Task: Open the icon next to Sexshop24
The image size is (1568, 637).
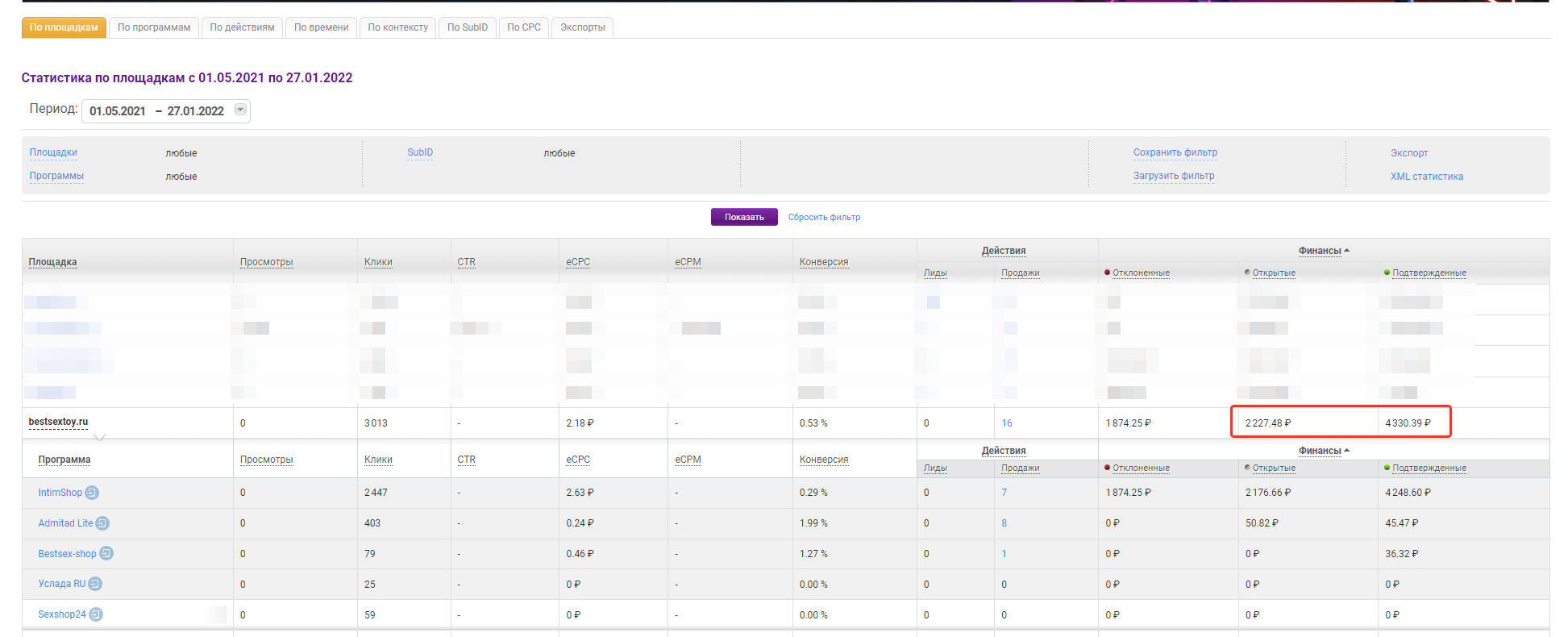Action: pos(96,614)
